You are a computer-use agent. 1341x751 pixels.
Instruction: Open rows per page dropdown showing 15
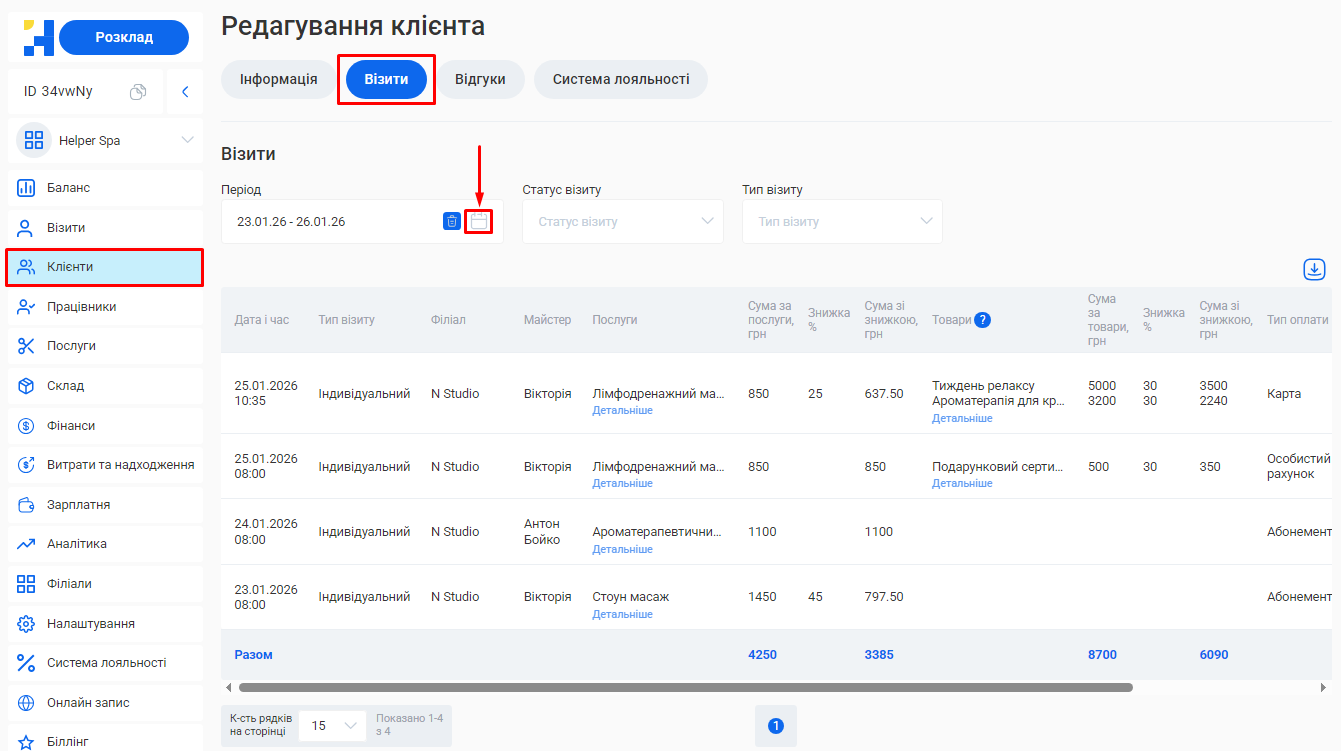pyautogui.click(x=332, y=725)
